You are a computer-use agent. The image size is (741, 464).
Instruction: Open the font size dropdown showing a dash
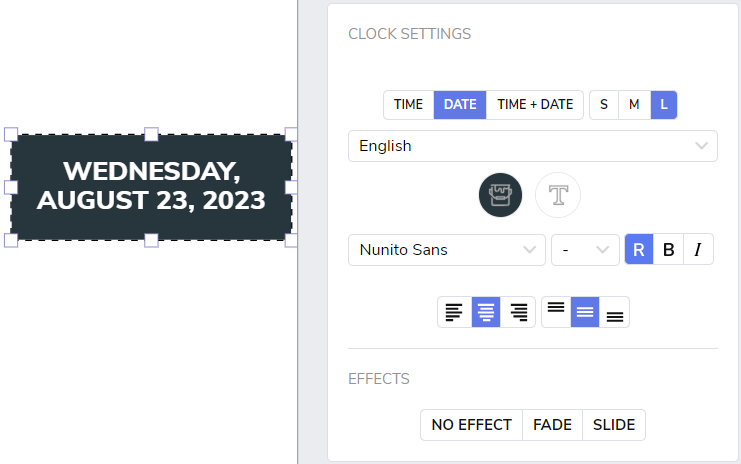point(585,249)
